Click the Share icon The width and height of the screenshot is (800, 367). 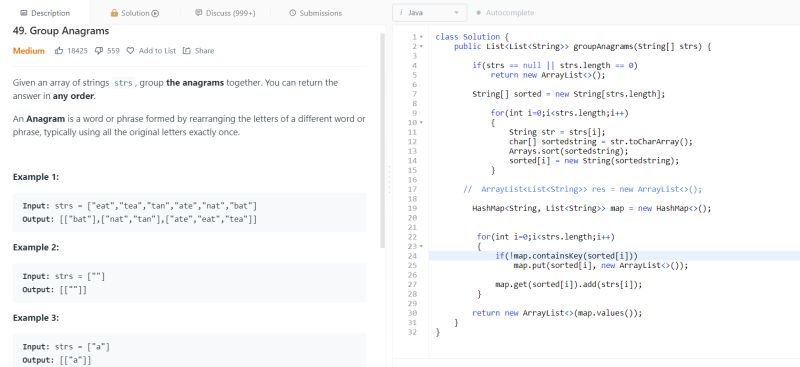click(187, 51)
